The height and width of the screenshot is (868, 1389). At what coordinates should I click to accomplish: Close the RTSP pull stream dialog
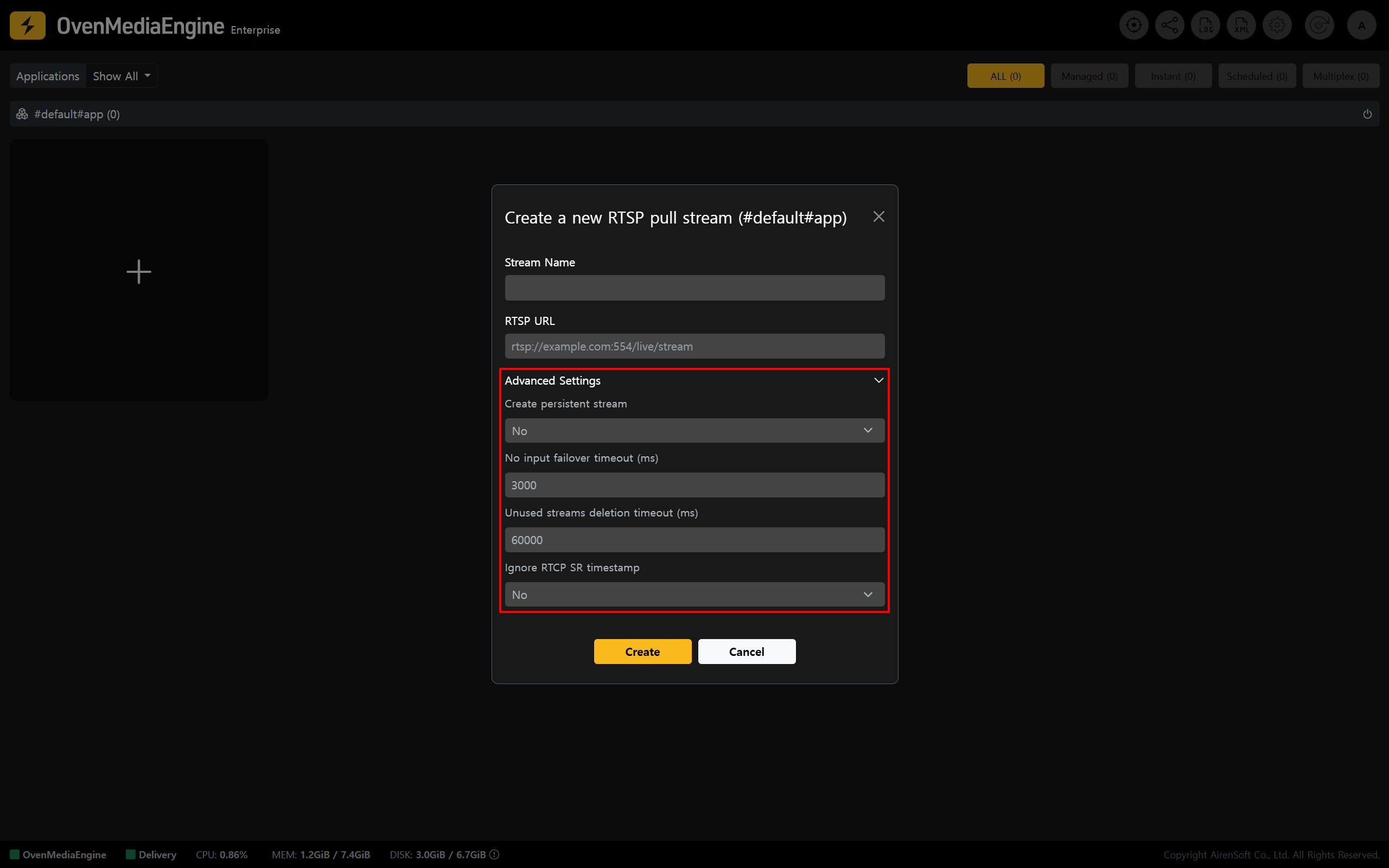point(878,216)
